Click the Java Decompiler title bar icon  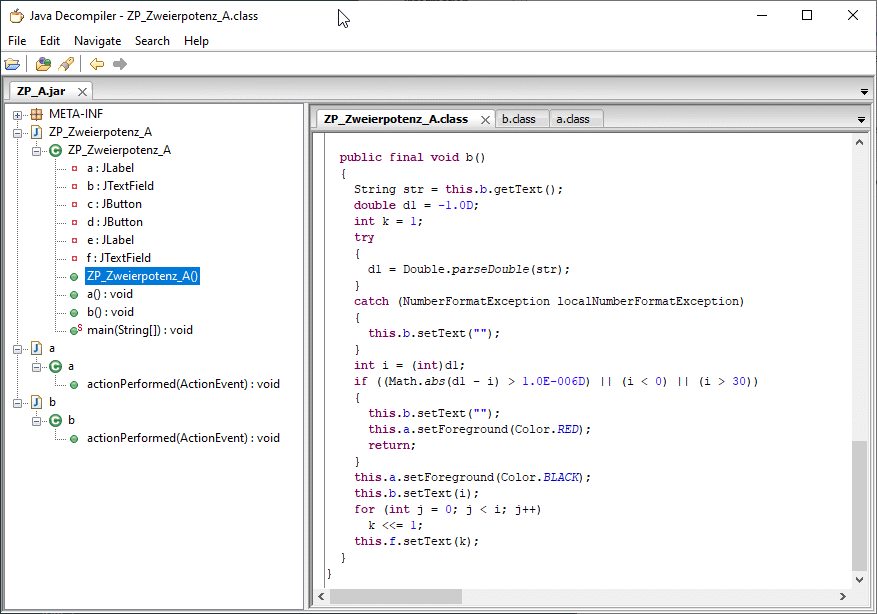[x=17, y=16]
